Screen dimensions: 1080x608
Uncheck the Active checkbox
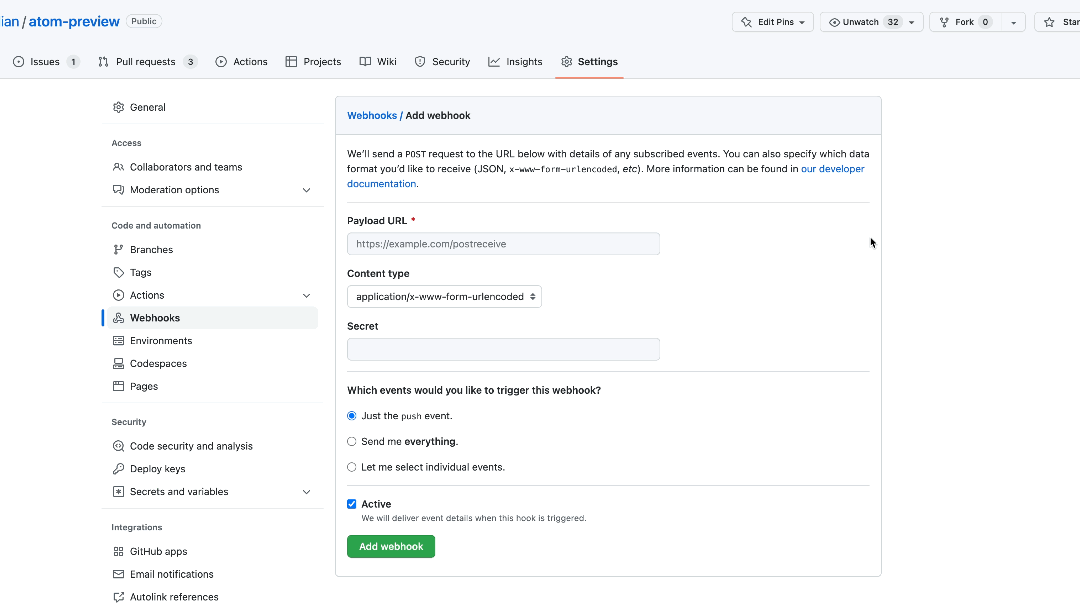coord(352,504)
